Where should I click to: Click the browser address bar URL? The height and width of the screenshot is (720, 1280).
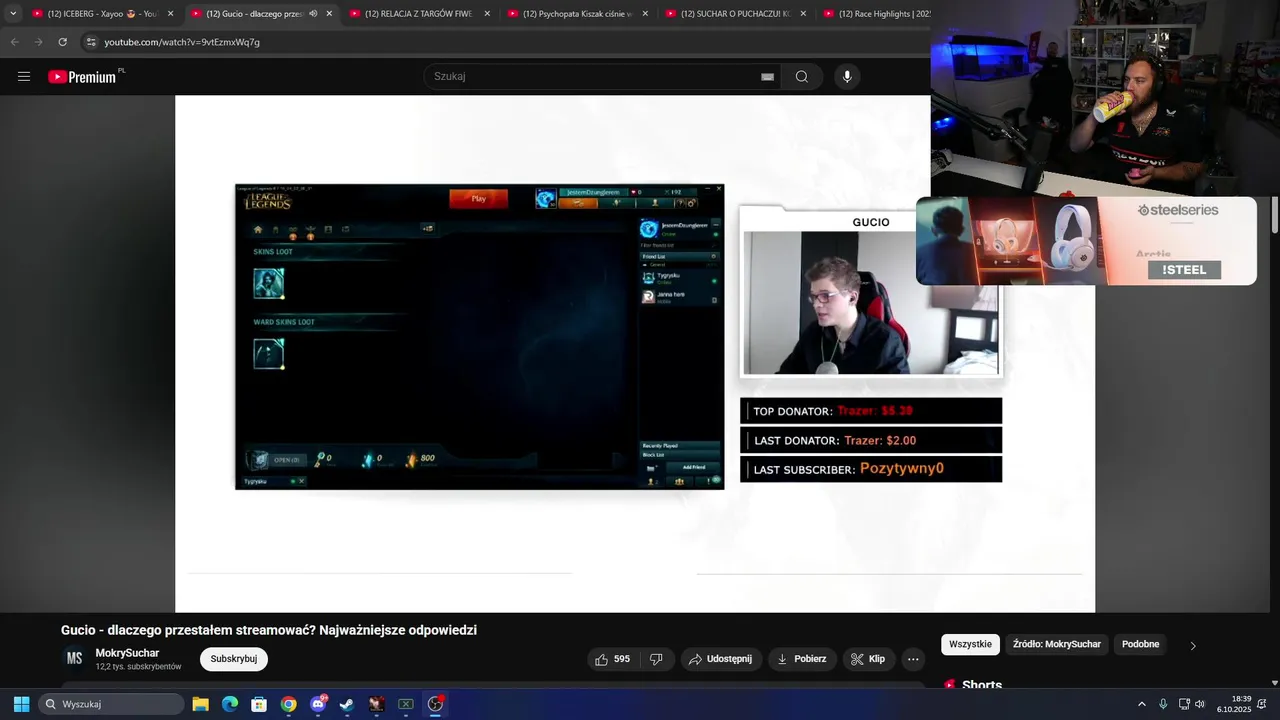[182, 42]
